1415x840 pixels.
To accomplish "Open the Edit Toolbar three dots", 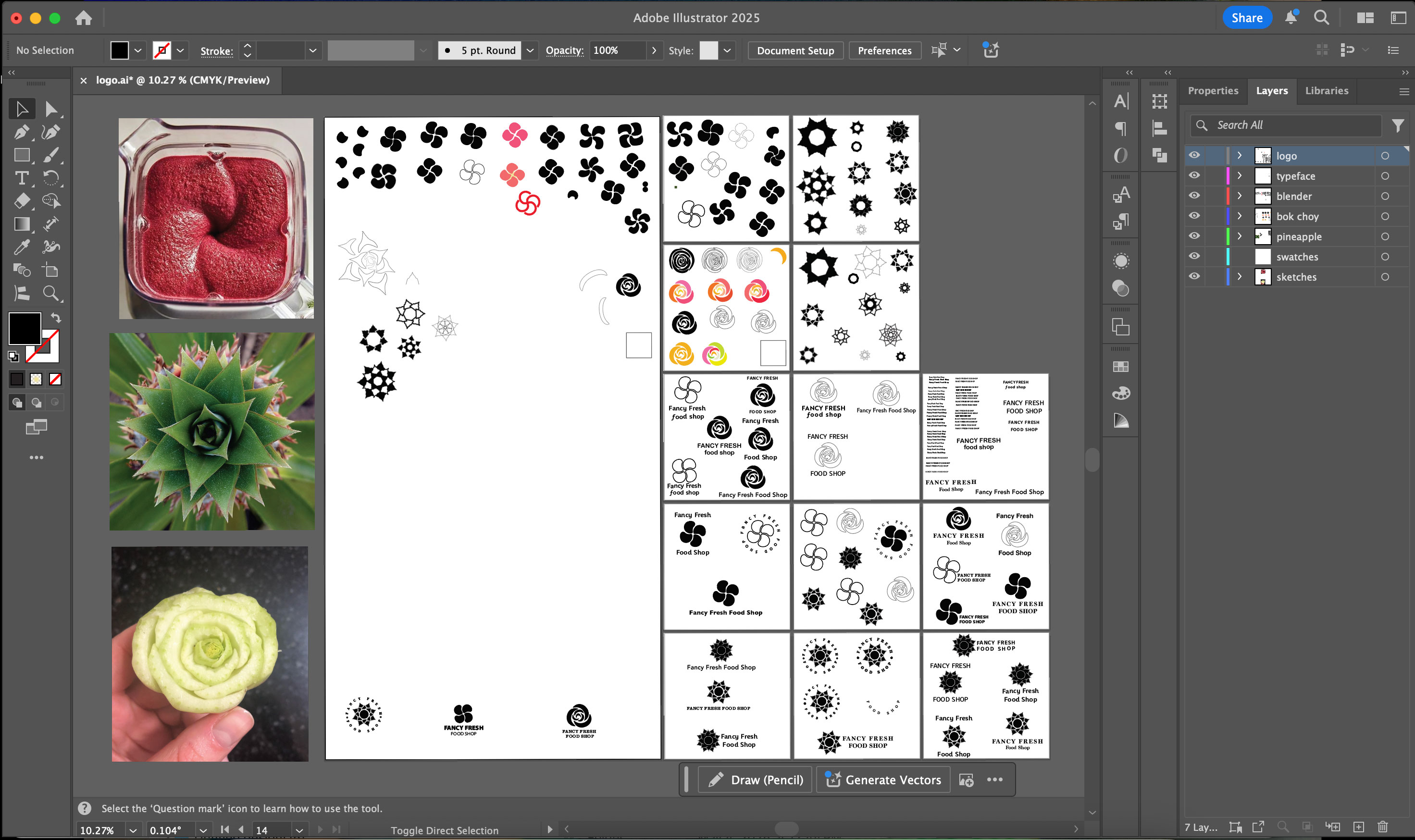I will coord(36,457).
